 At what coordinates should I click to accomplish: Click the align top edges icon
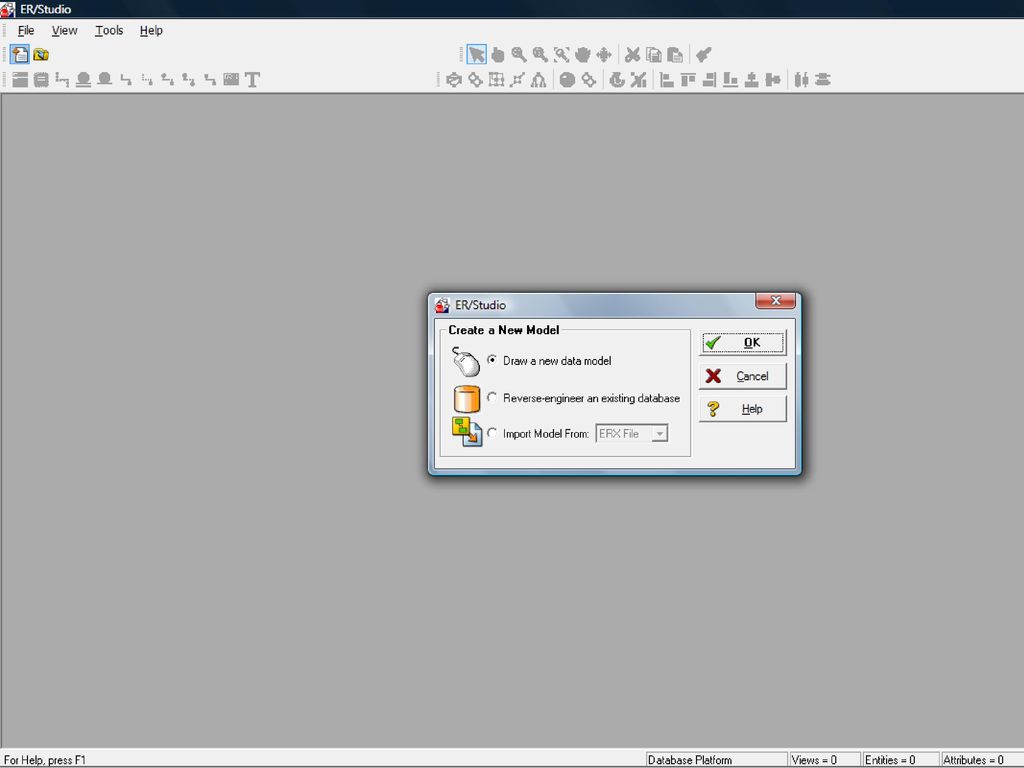tap(688, 80)
